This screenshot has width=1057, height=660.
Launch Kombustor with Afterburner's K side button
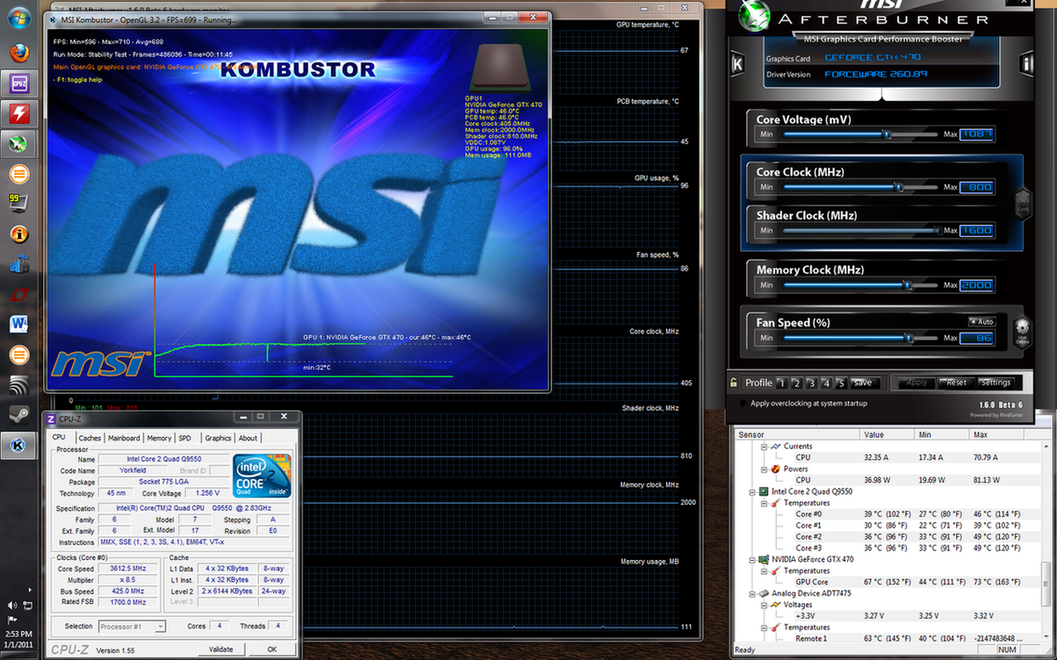pos(737,64)
